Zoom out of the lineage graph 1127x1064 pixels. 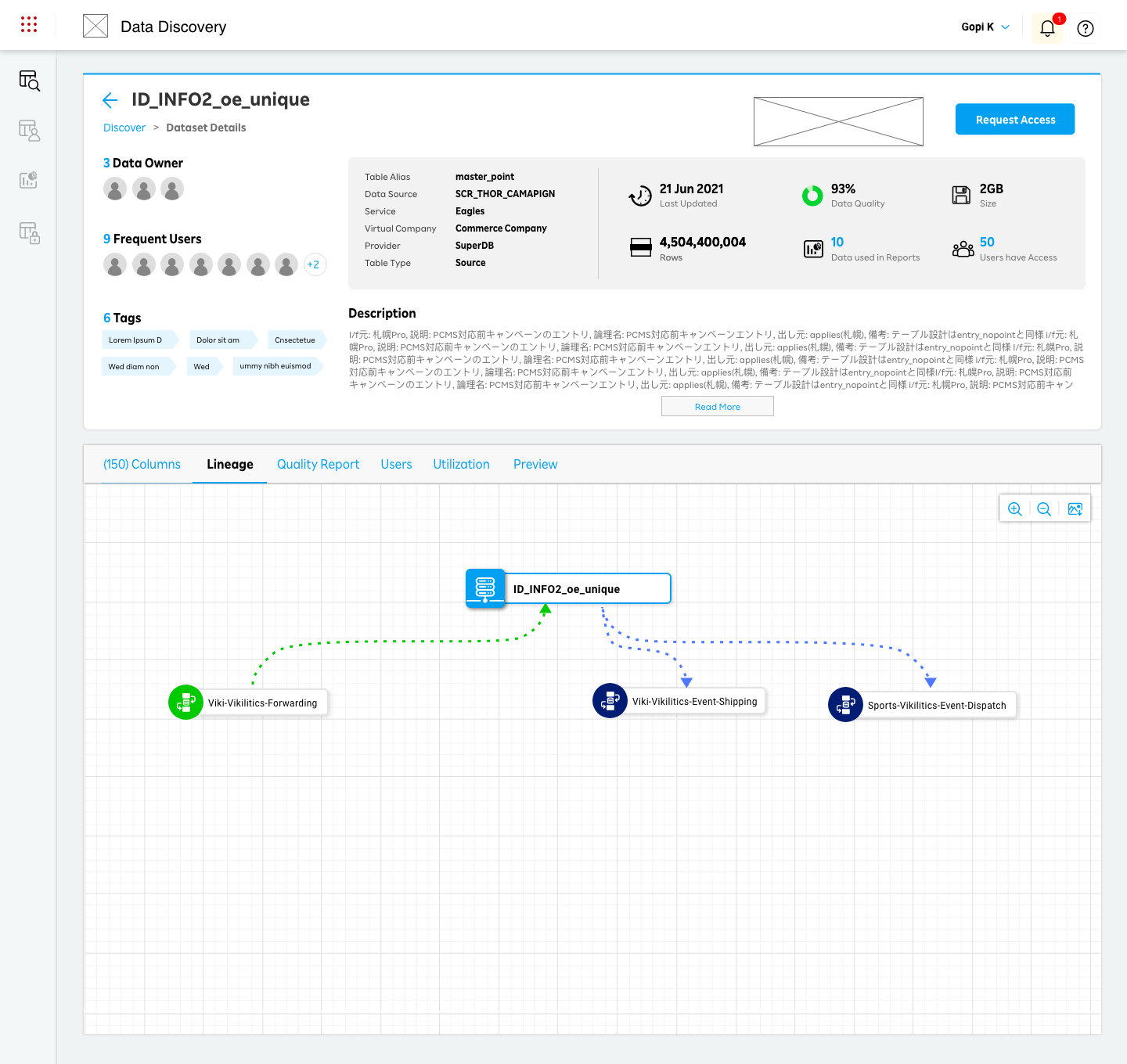point(1044,509)
